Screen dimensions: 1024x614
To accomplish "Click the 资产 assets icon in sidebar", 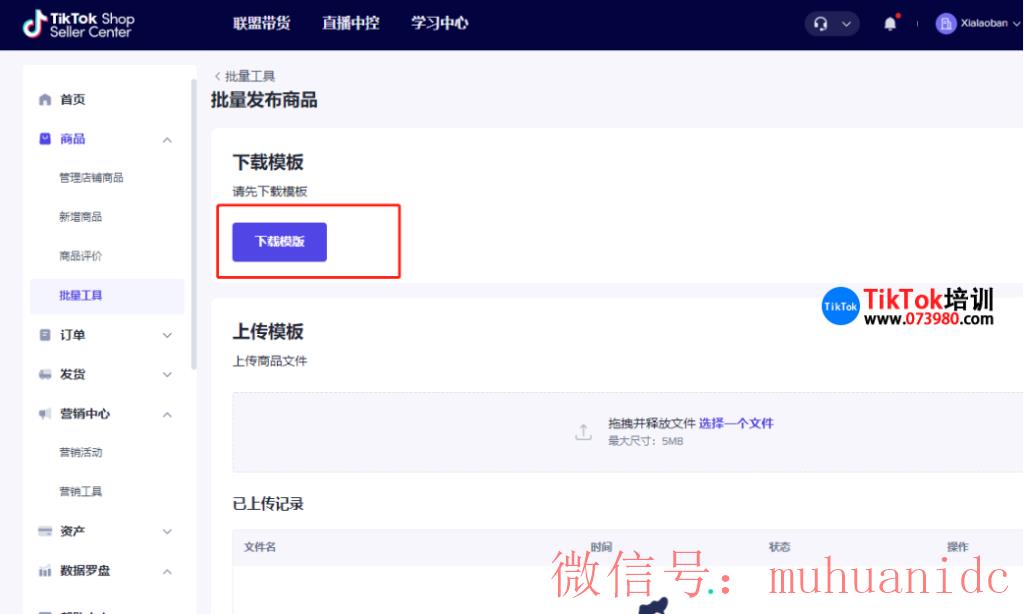I will pos(45,531).
